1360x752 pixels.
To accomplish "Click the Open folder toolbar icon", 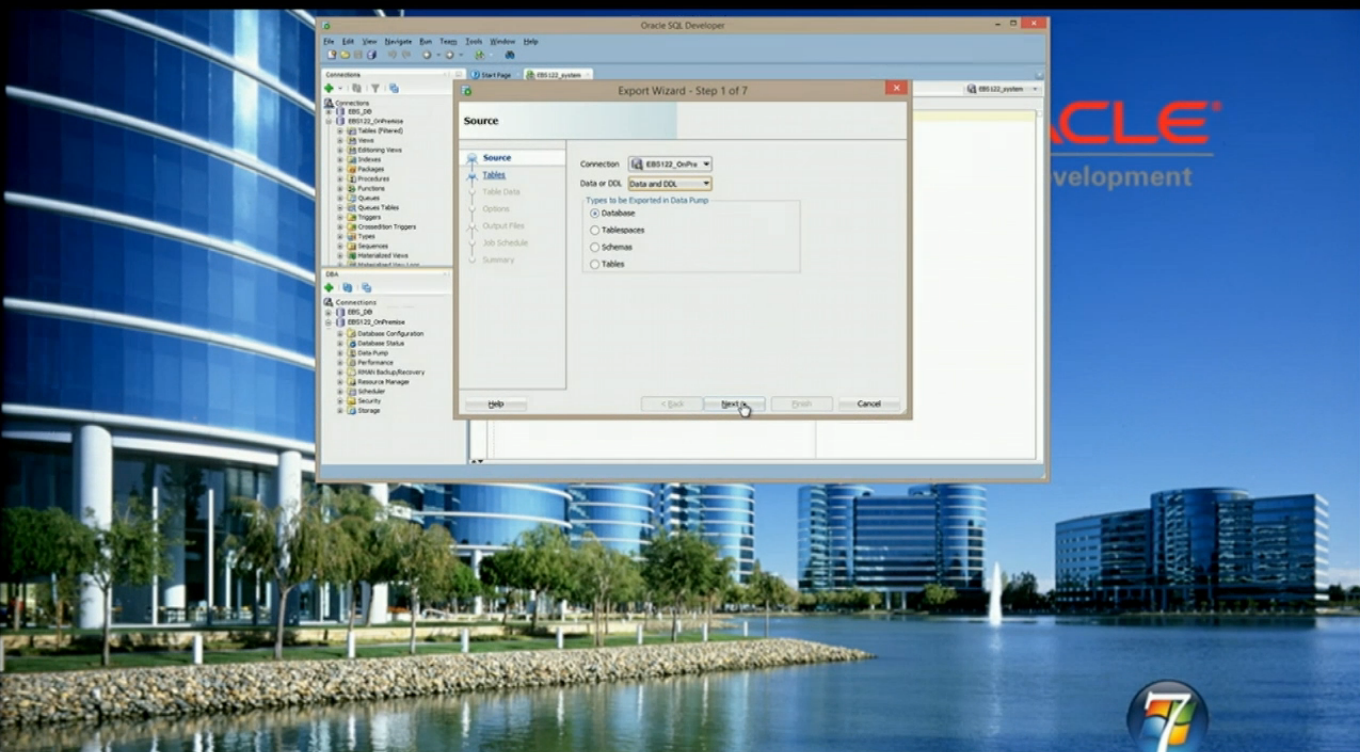I will [345, 55].
